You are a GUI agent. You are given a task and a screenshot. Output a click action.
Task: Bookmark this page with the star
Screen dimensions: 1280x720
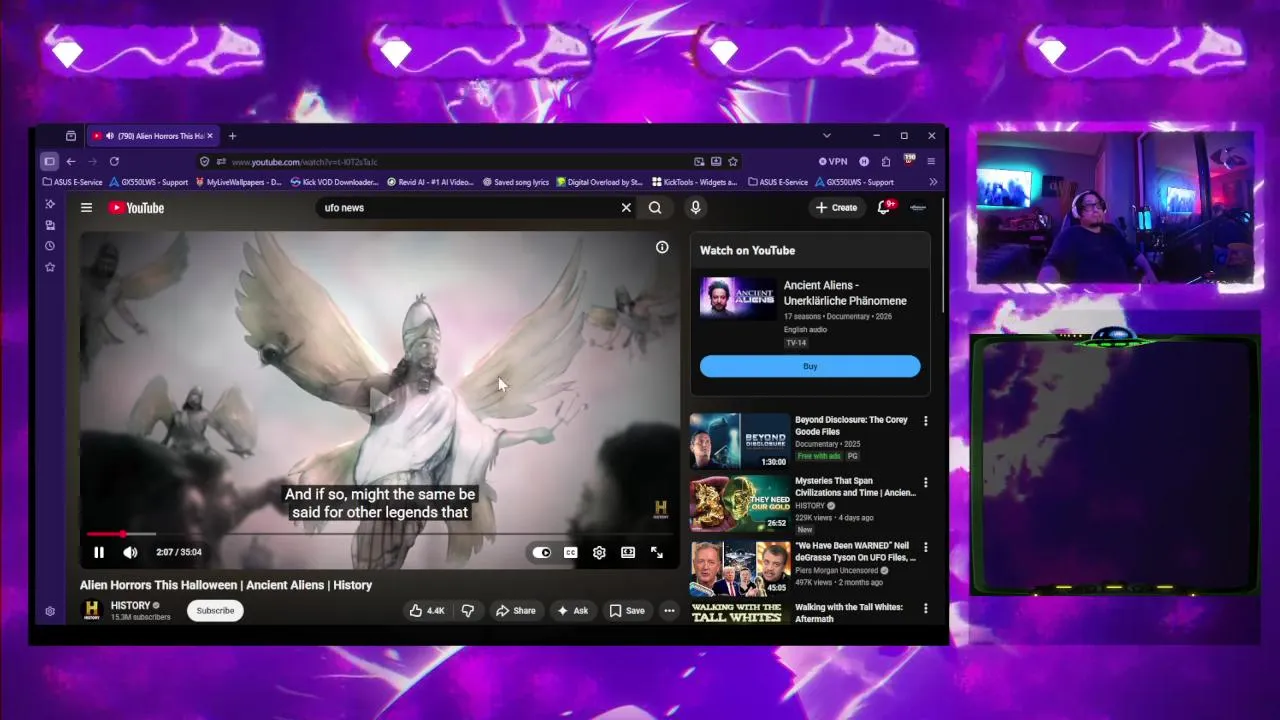pyautogui.click(x=733, y=161)
